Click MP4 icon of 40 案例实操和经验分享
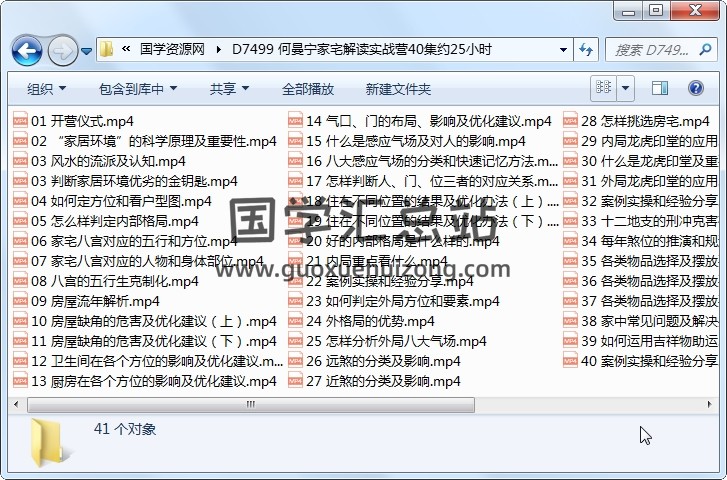 pyautogui.click(x=570, y=361)
